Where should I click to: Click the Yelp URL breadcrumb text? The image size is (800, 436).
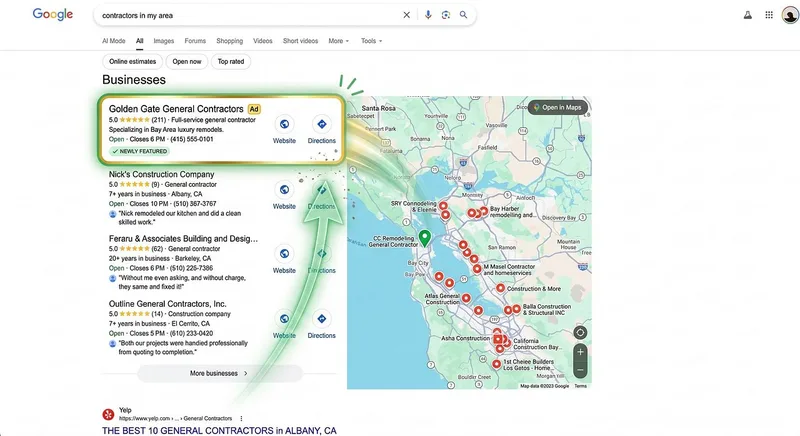pyautogui.click(x=176, y=418)
